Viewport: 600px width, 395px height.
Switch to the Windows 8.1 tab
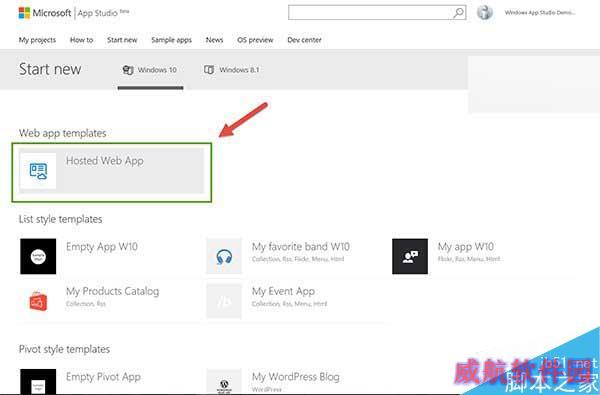pyautogui.click(x=232, y=70)
